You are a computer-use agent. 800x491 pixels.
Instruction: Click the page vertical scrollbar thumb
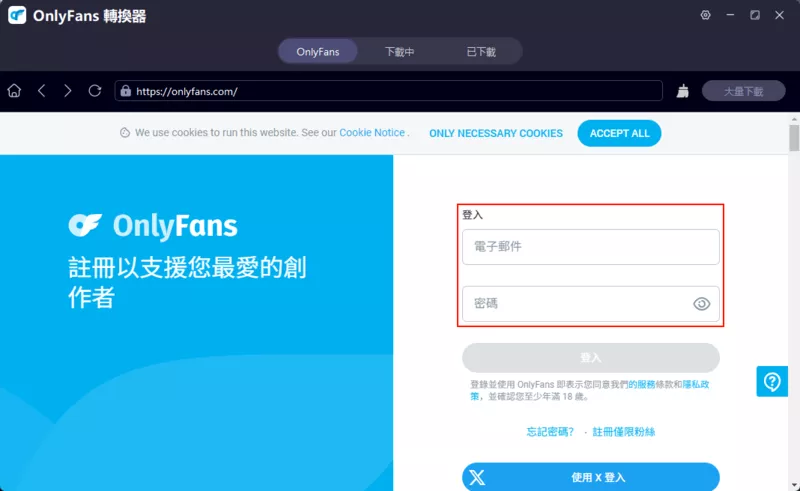coord(794,138)
